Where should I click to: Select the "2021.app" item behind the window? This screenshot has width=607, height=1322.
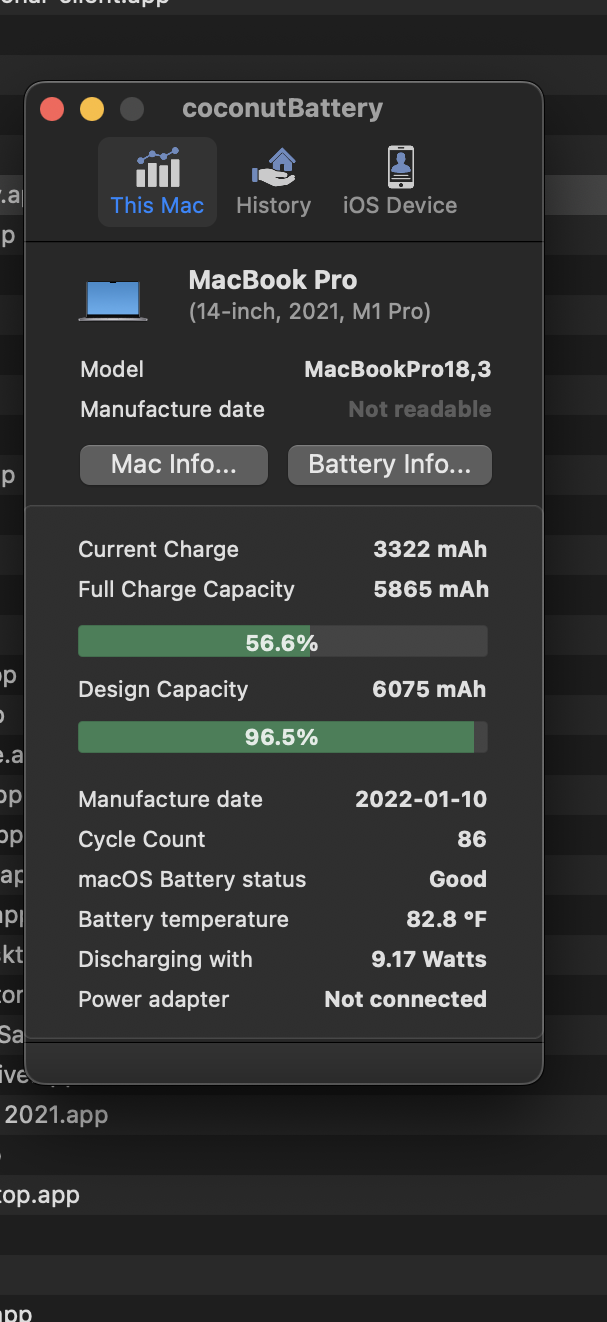tap(56, 1115)
